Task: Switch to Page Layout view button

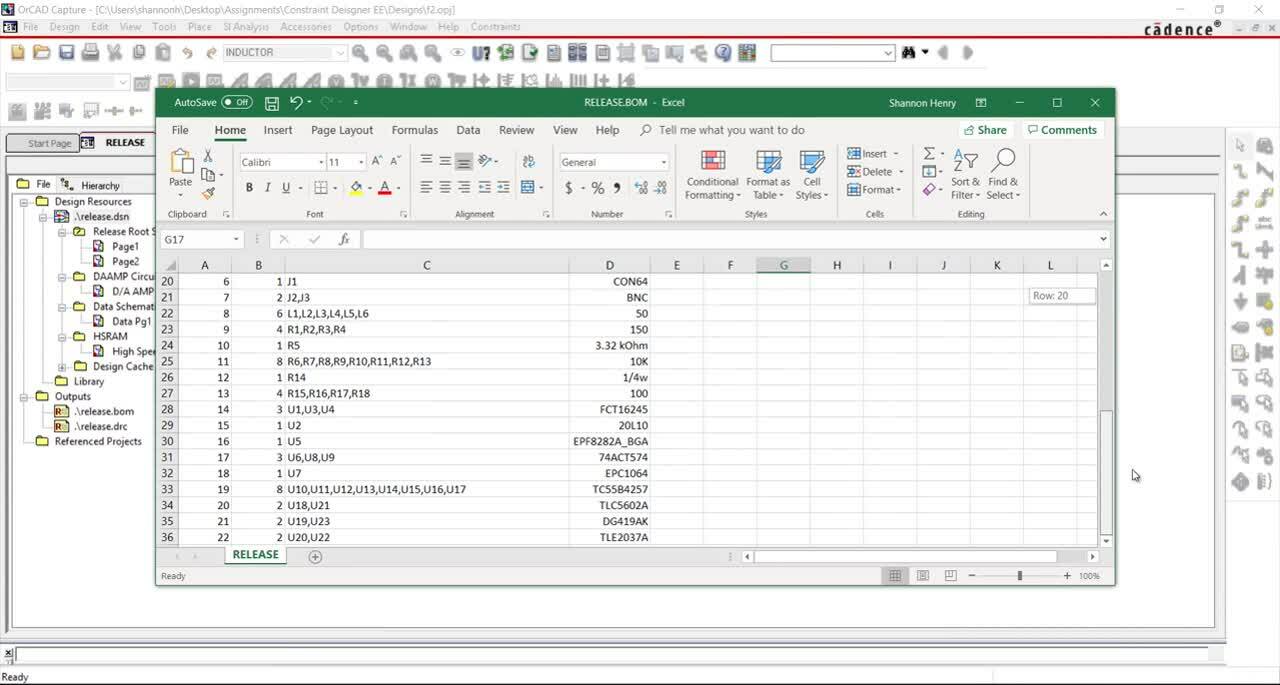Action: click(923, 576)
